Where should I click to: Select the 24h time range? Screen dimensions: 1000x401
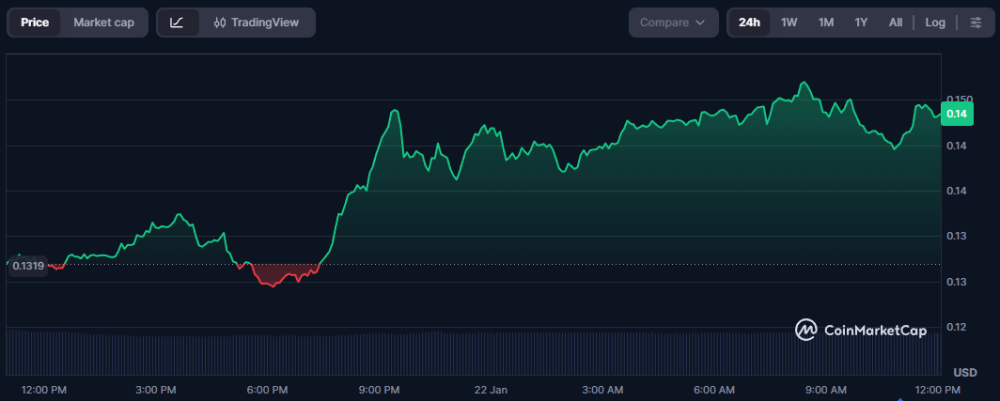click(x=749, y=22)
